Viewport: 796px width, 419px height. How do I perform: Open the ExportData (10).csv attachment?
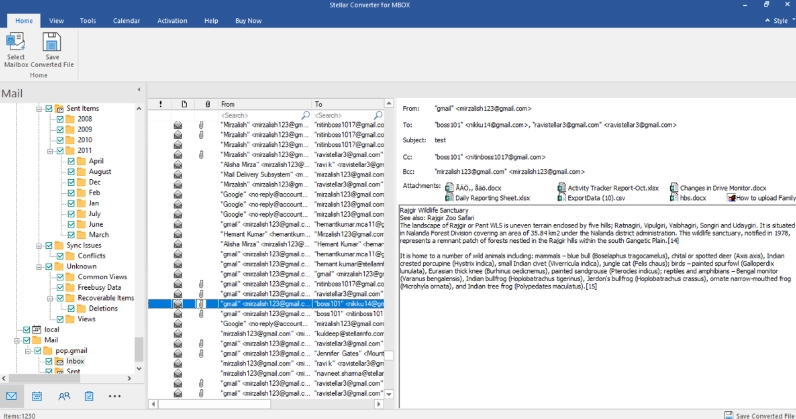point(591,198)
